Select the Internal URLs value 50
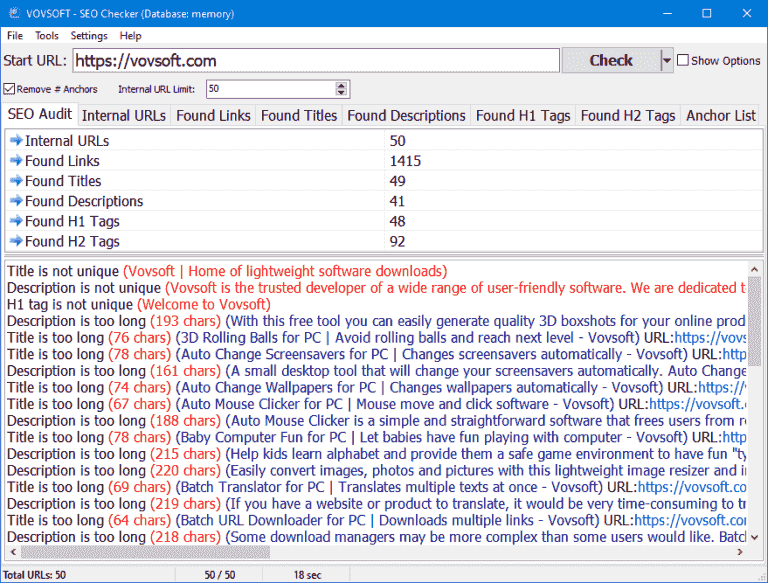Screen dimensions: 768x583 tap(397, 141)
